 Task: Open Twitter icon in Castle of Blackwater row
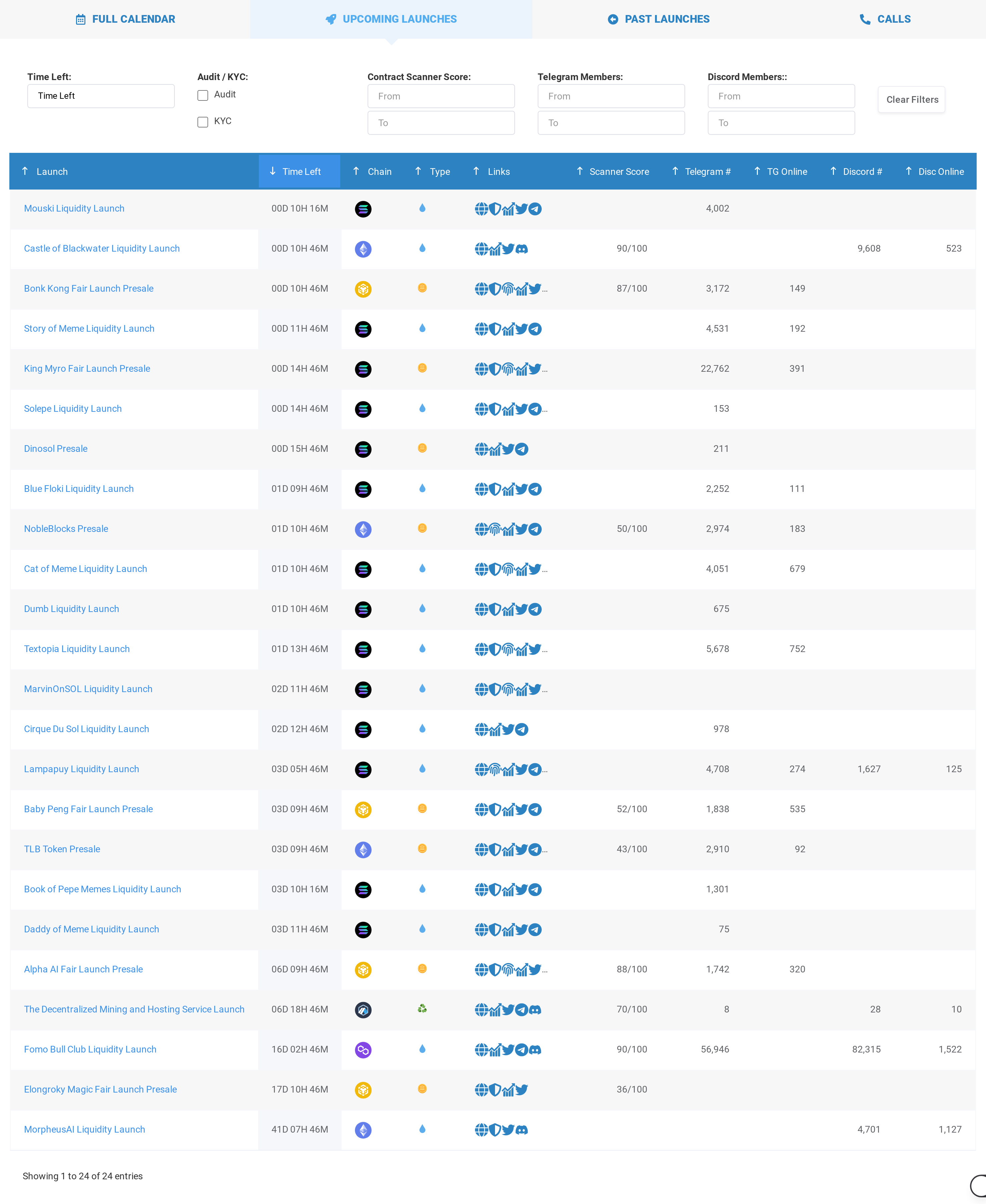pos(508,249)
